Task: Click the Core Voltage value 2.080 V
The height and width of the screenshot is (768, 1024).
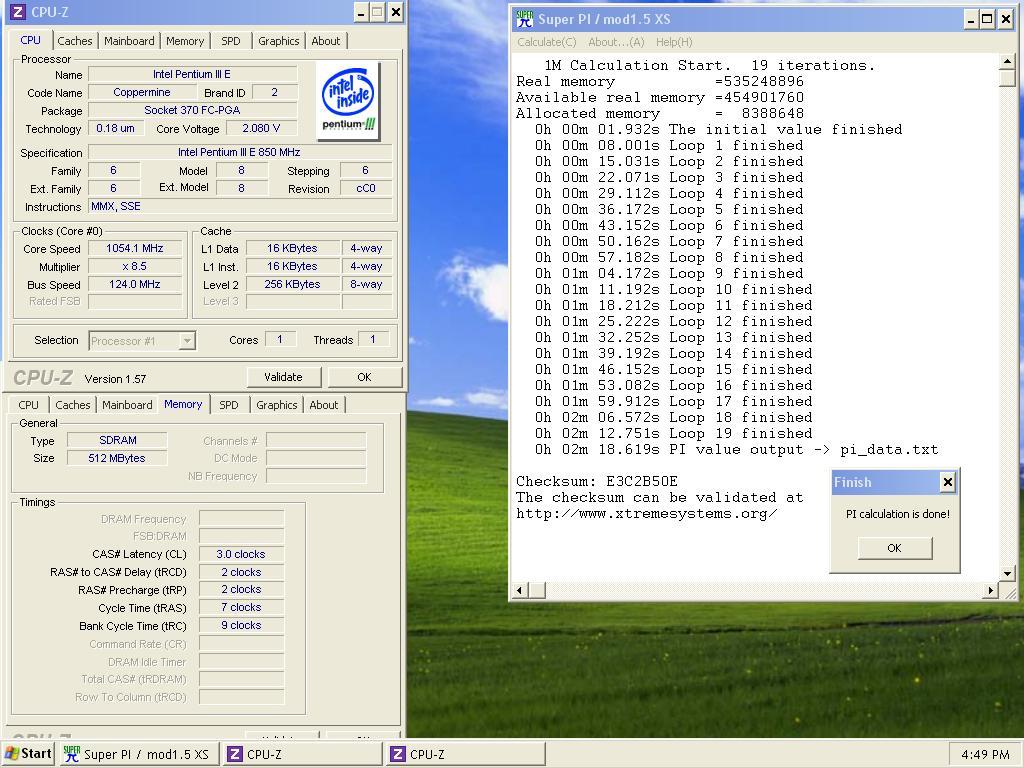Action: [261, 128]
